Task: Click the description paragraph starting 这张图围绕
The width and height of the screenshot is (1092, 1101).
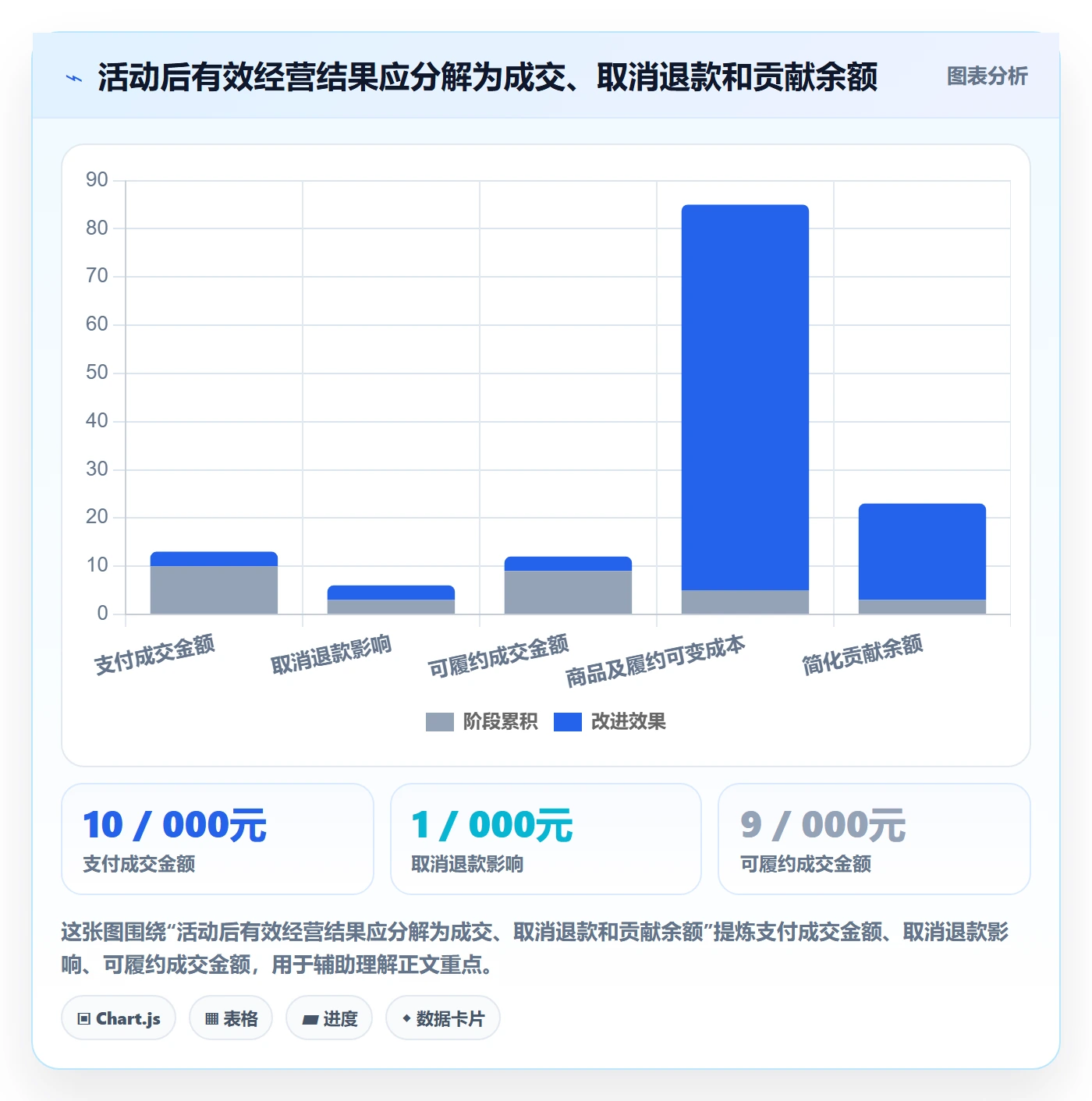Action: click(535, 948)
